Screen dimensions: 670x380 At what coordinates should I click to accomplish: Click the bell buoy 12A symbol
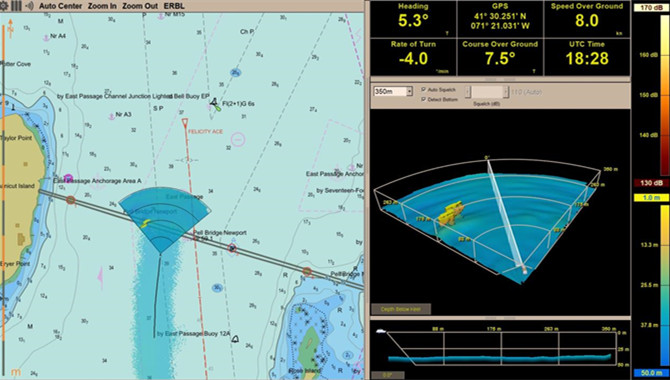click(235, 339)
